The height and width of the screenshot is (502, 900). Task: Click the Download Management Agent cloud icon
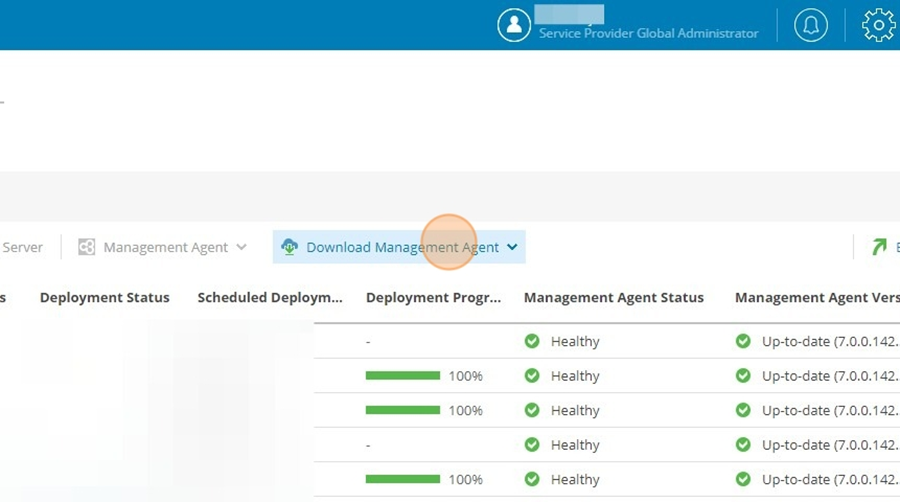[289, 247]
